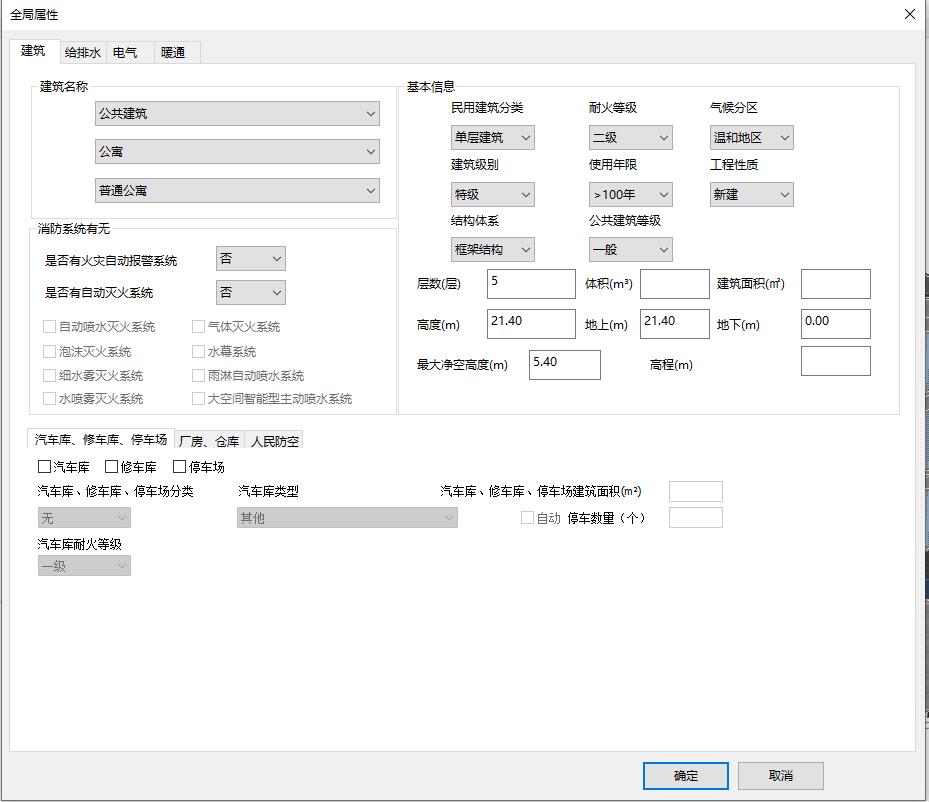Enable the 汽车库 checkbox
Viewport: 929px width, 802px height.
click(x=43, y=466)
